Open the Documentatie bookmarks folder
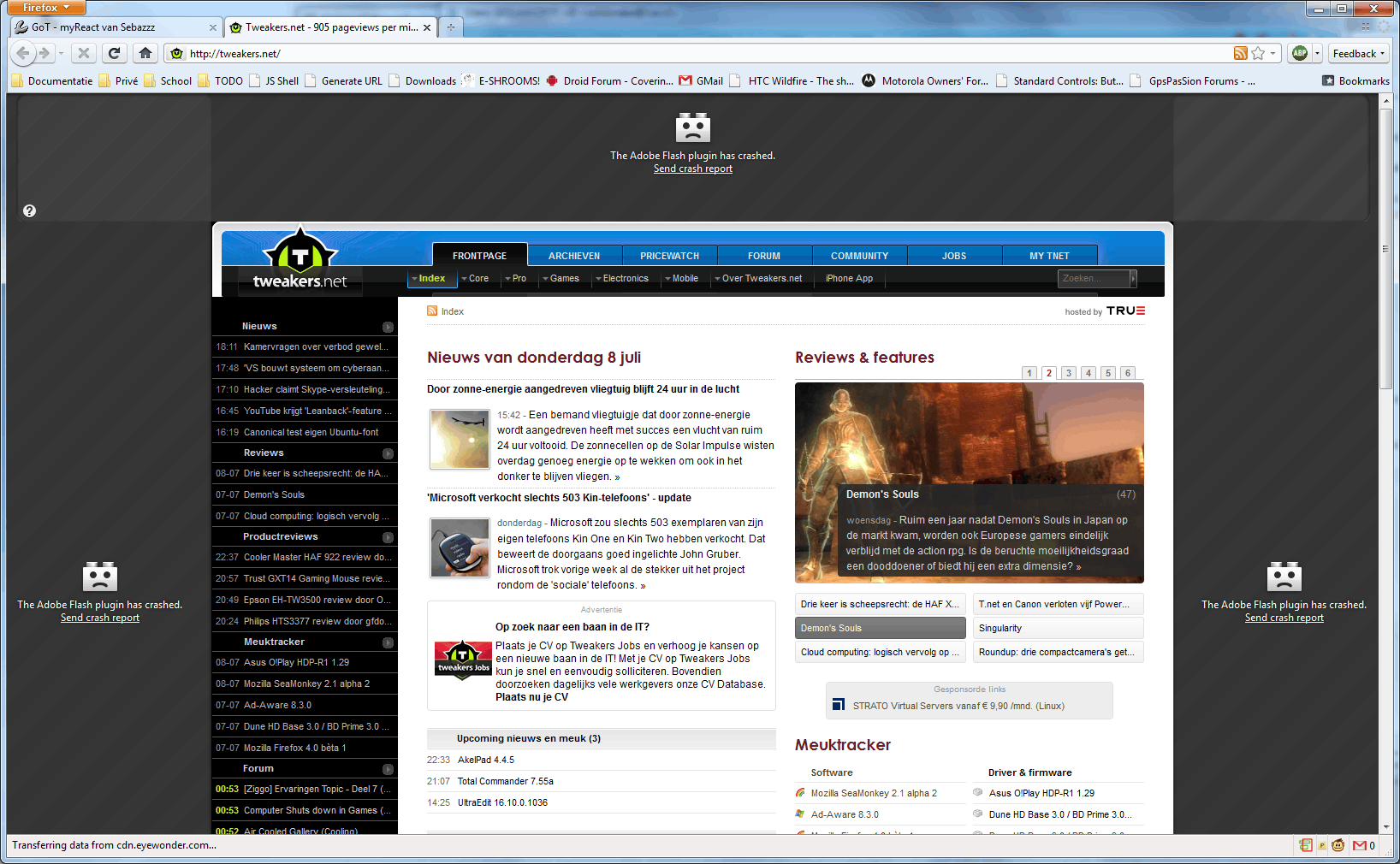 52,80
